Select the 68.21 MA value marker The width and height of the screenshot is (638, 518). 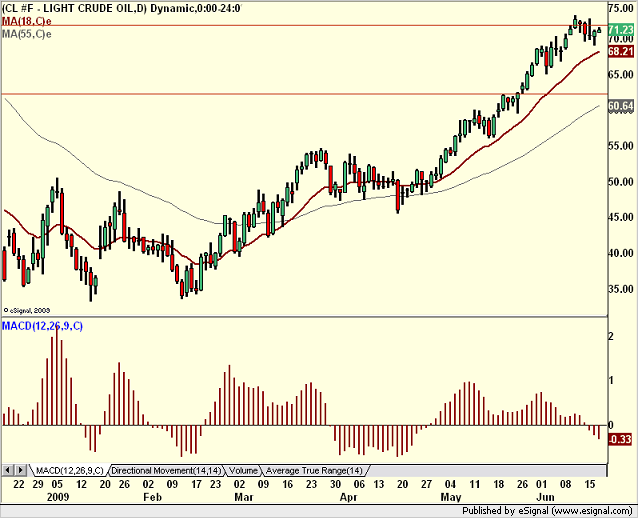(x=621, y=51)
